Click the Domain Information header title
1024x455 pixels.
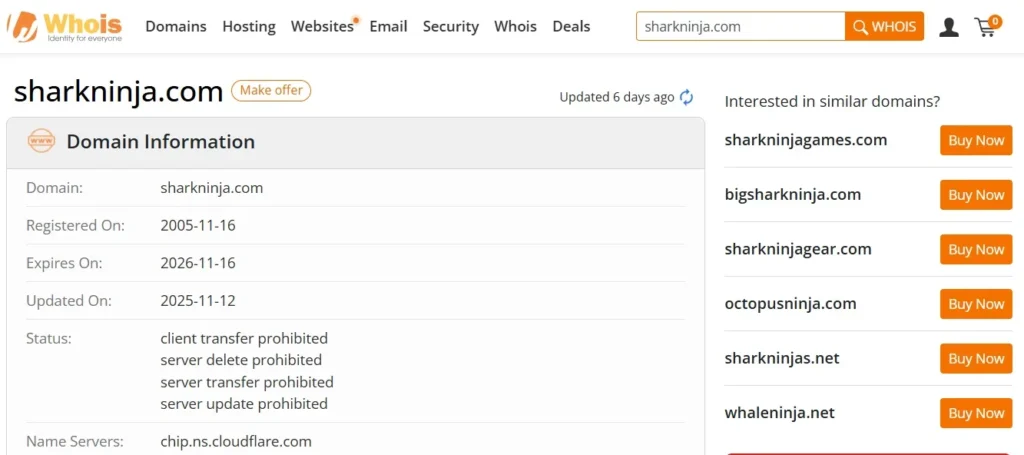[x=161, y=142]
